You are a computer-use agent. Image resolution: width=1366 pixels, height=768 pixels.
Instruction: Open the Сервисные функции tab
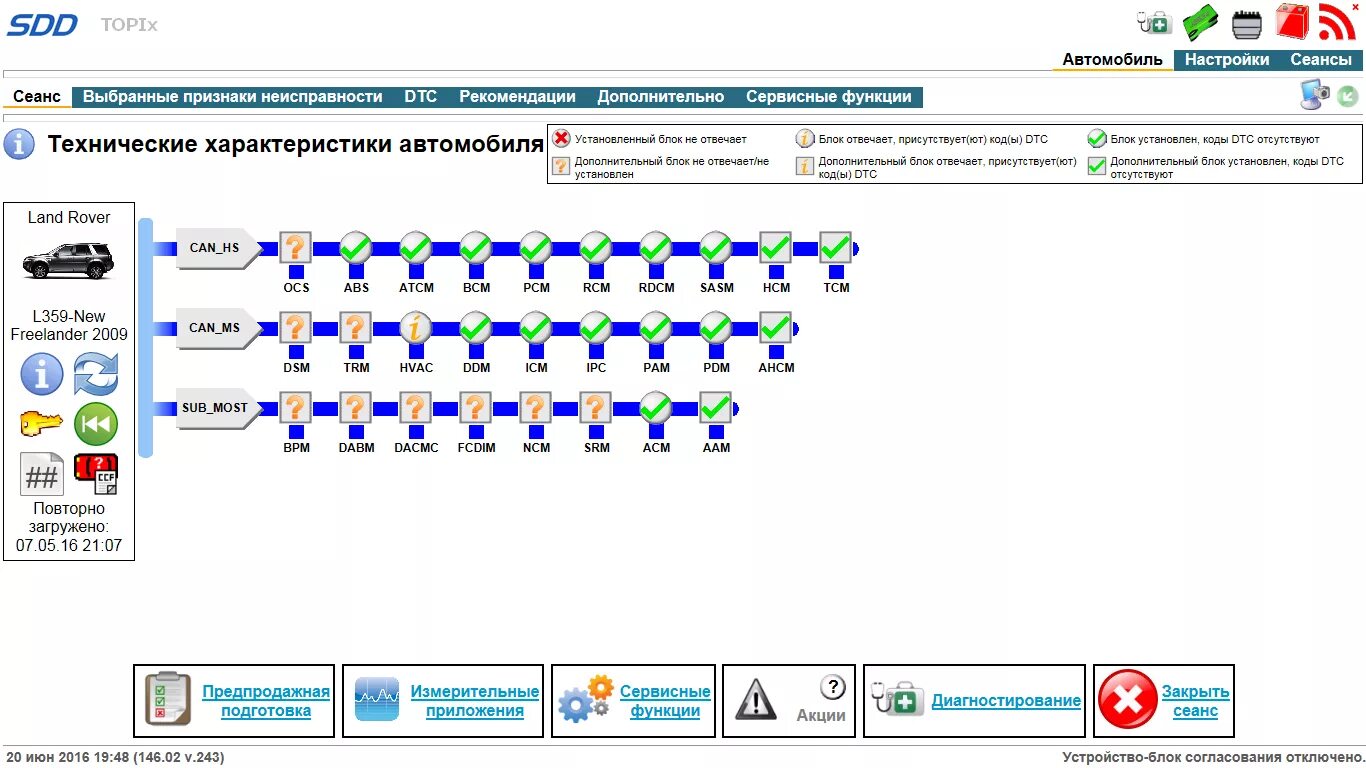click(x=829, y=97)
